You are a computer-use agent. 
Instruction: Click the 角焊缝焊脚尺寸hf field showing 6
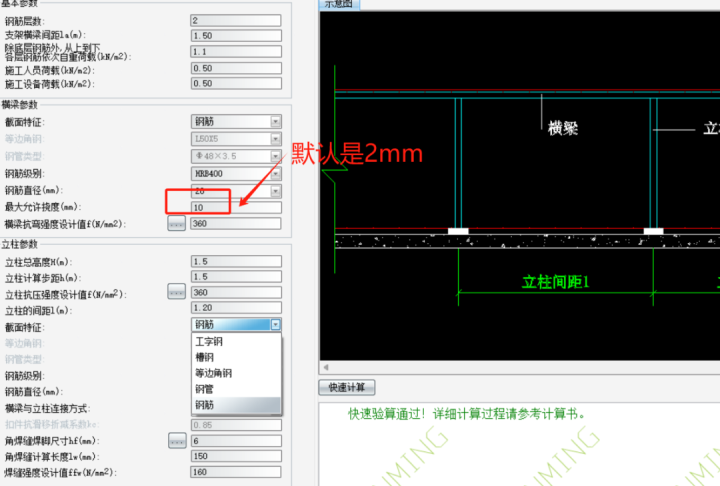coord(236,441)
